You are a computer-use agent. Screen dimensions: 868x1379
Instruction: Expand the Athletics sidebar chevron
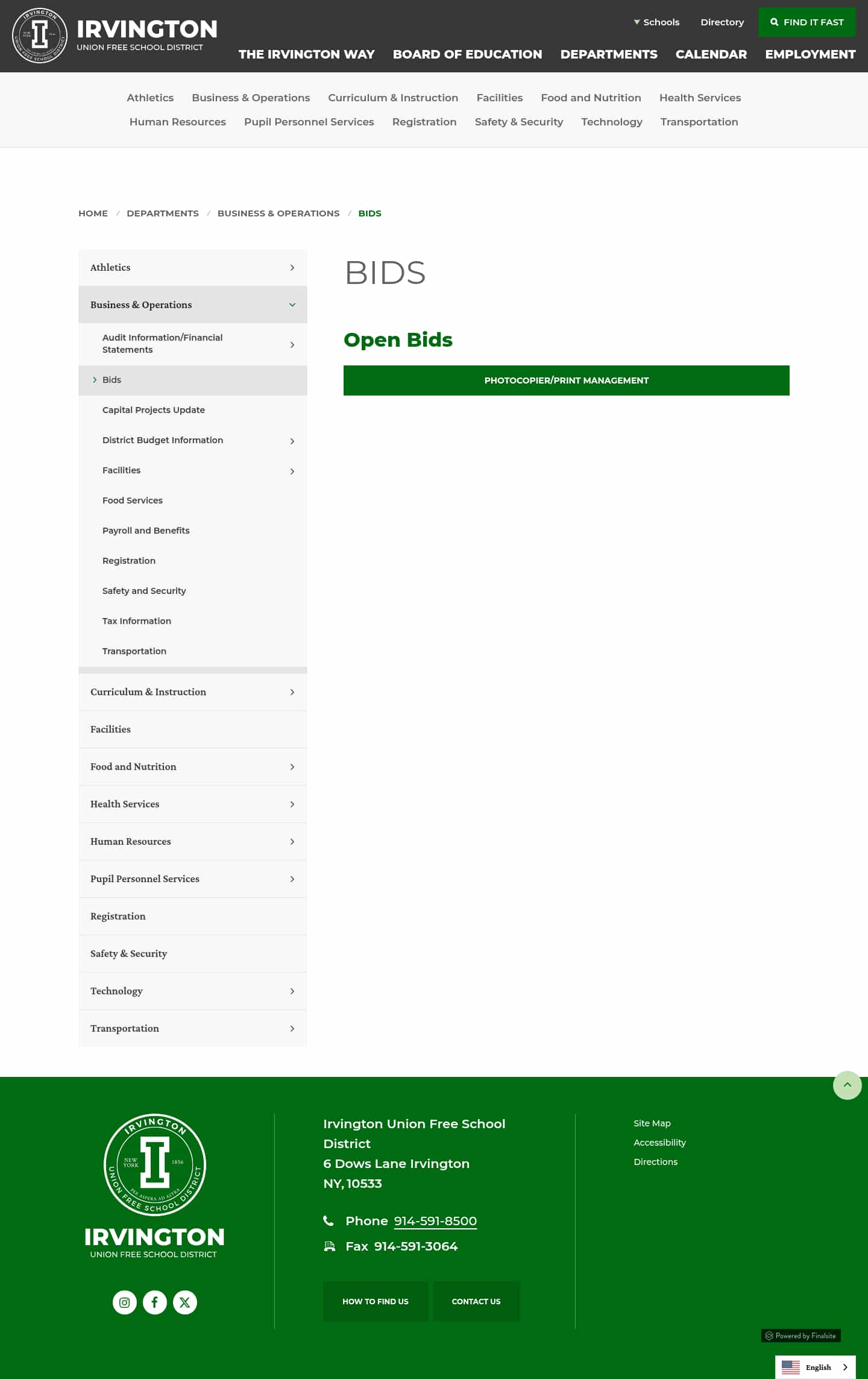(292, 268)
